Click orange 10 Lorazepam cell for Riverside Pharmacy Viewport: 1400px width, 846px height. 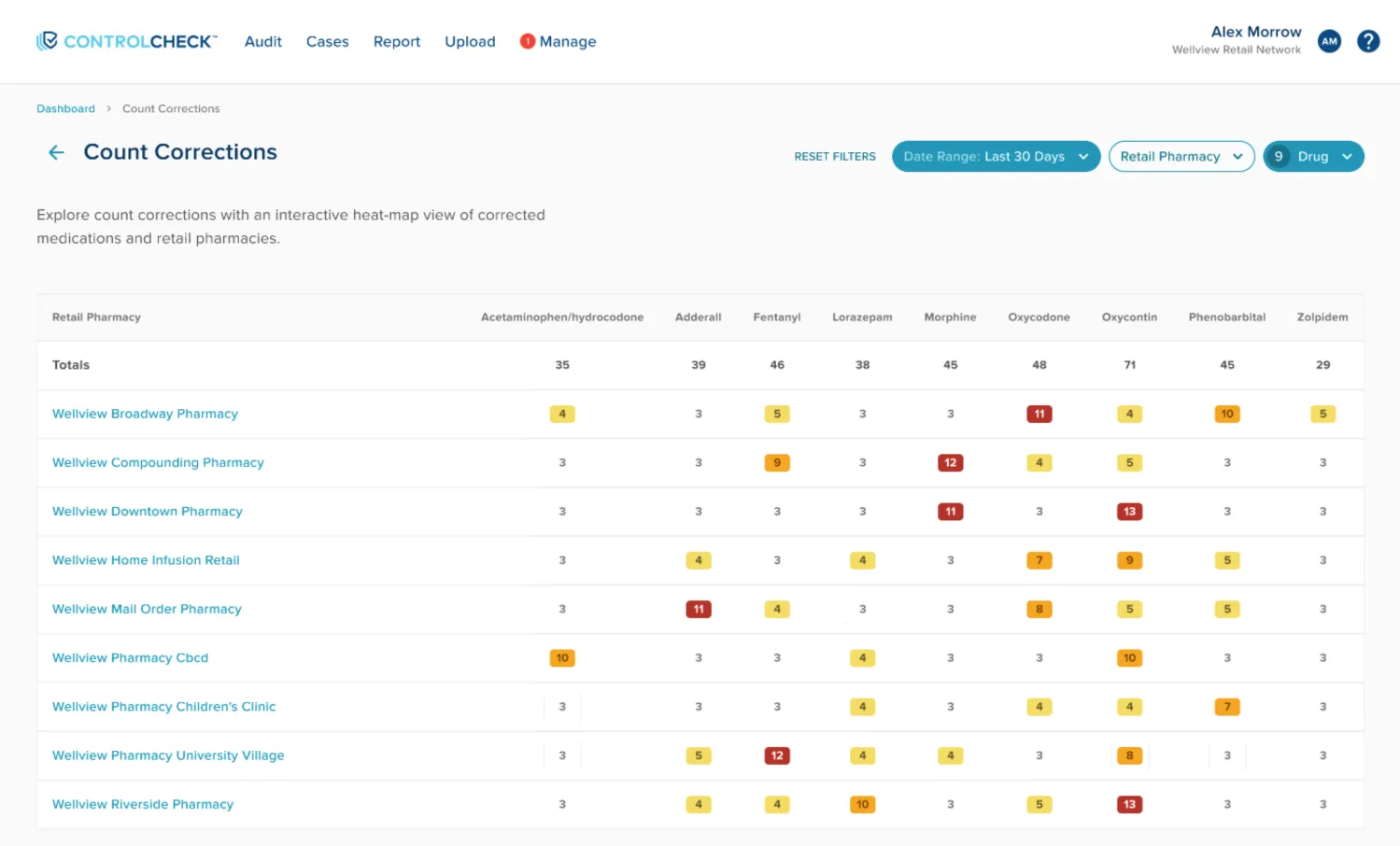[862, 804]
